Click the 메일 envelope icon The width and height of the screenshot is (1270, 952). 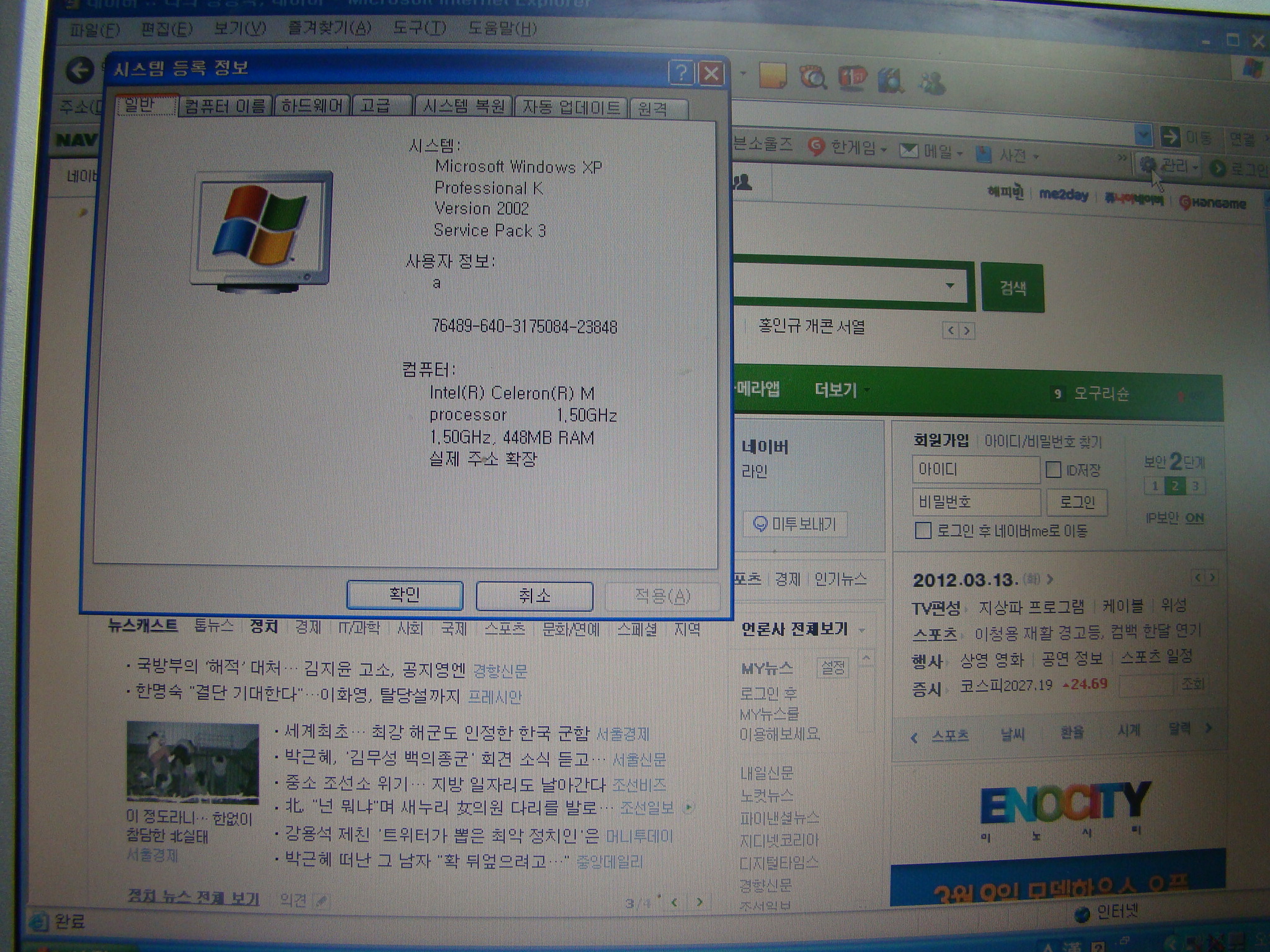point(908,150)
